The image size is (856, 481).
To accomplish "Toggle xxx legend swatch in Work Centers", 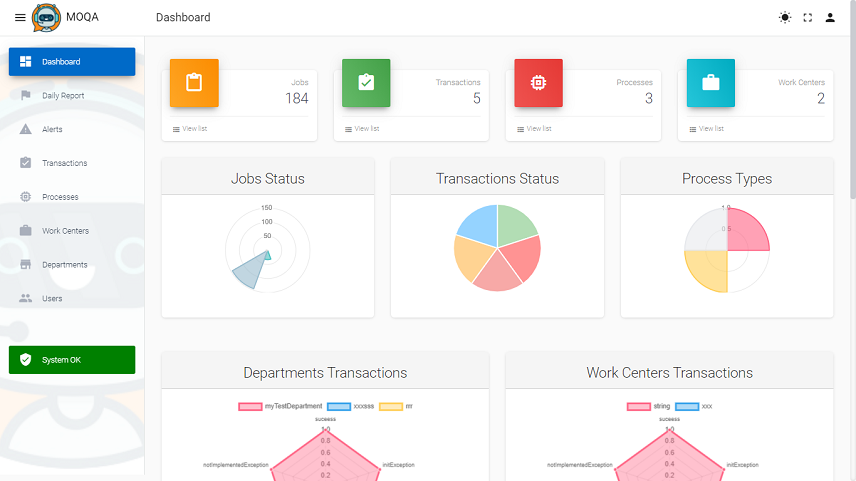I will [687, 407].
